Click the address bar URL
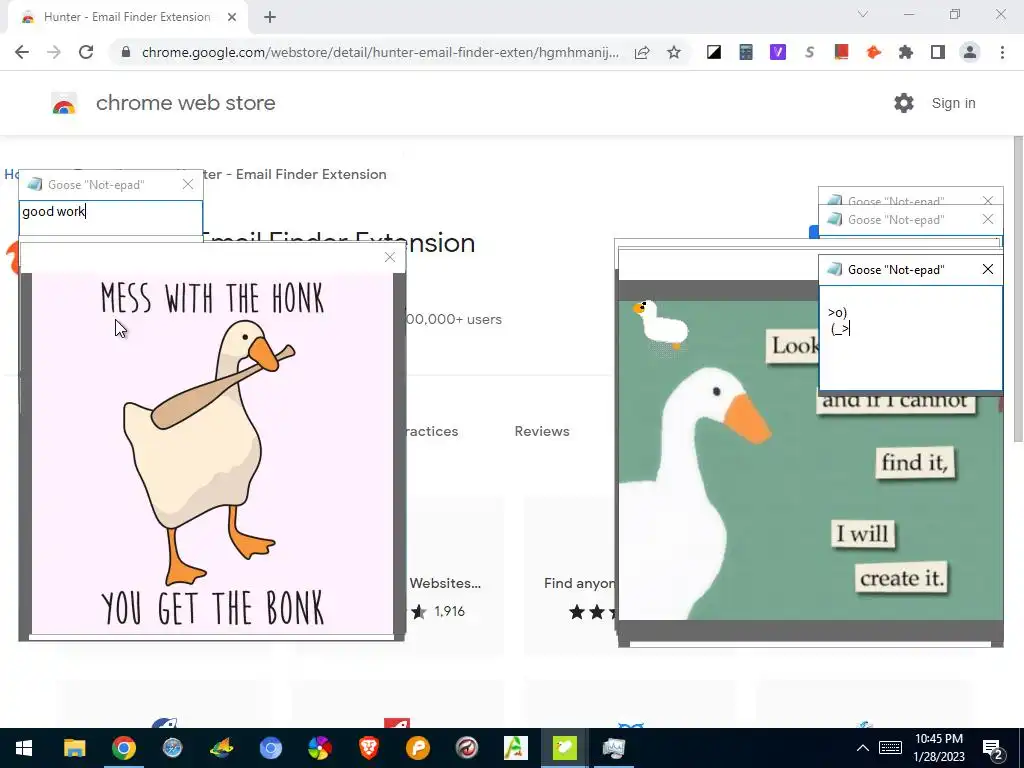This screenshot has width=1024, height=768. click(380, 52)
